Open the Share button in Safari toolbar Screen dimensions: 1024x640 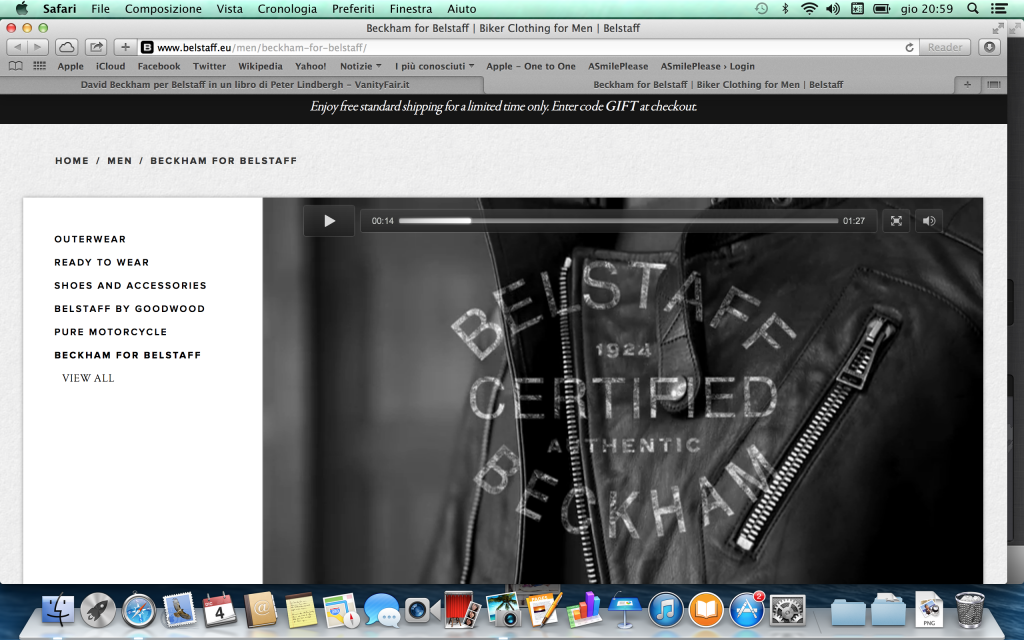(96, 47)
